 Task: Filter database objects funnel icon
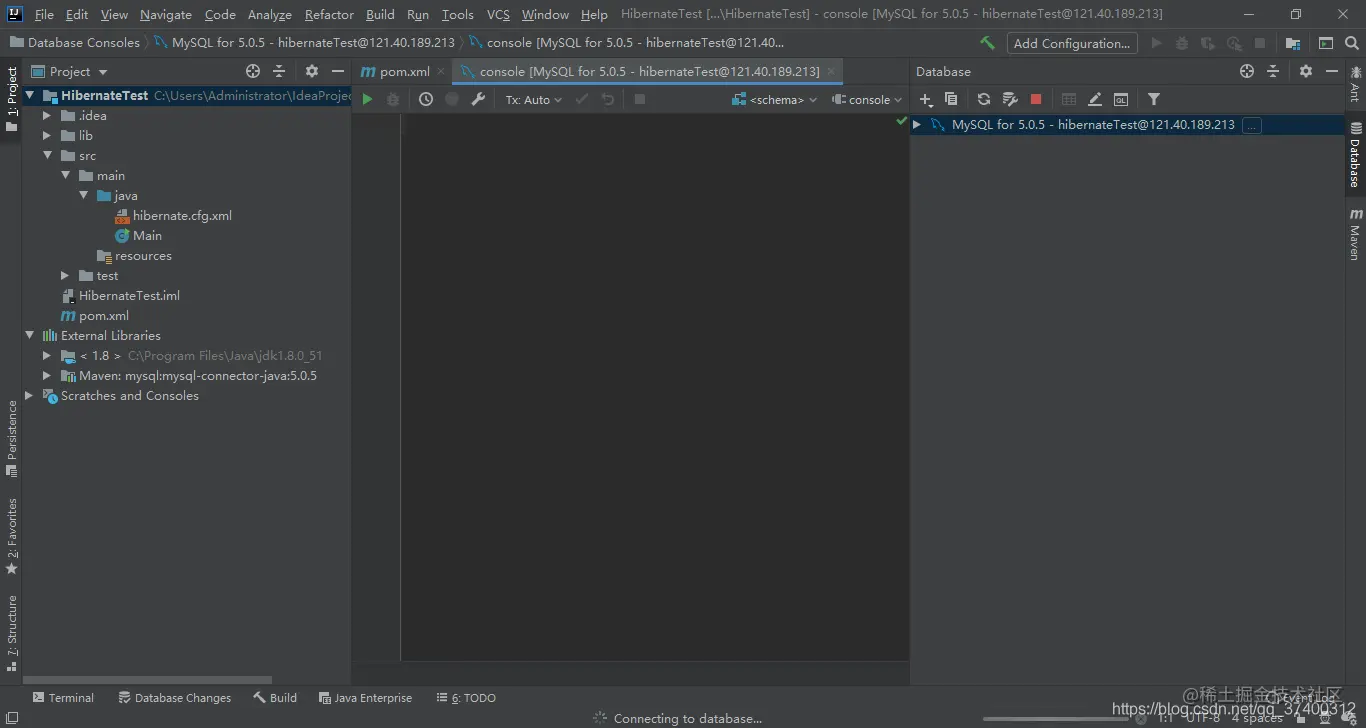[x=1154, y=99]
